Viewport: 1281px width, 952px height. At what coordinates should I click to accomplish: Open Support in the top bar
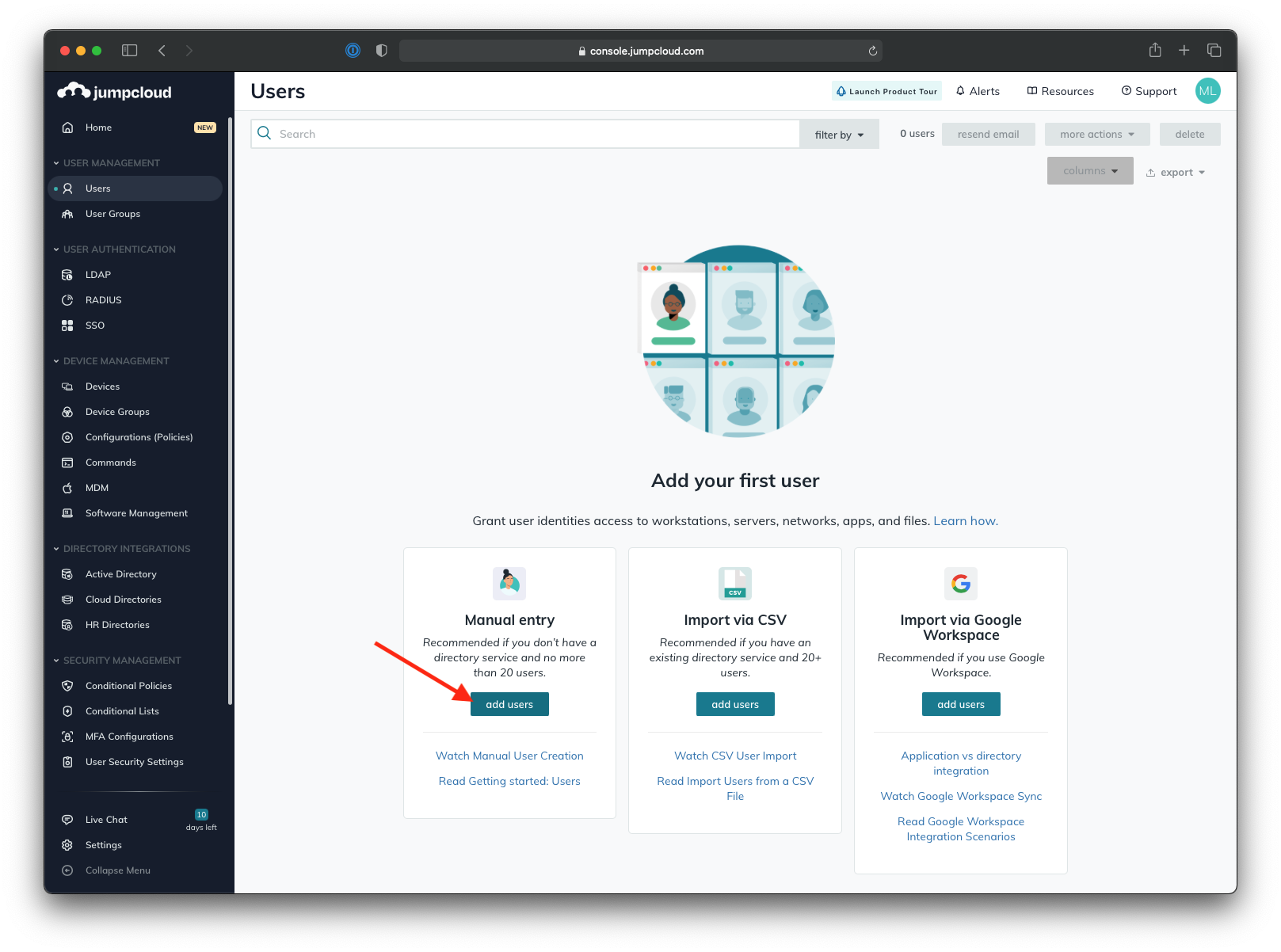click(1149, 91)
